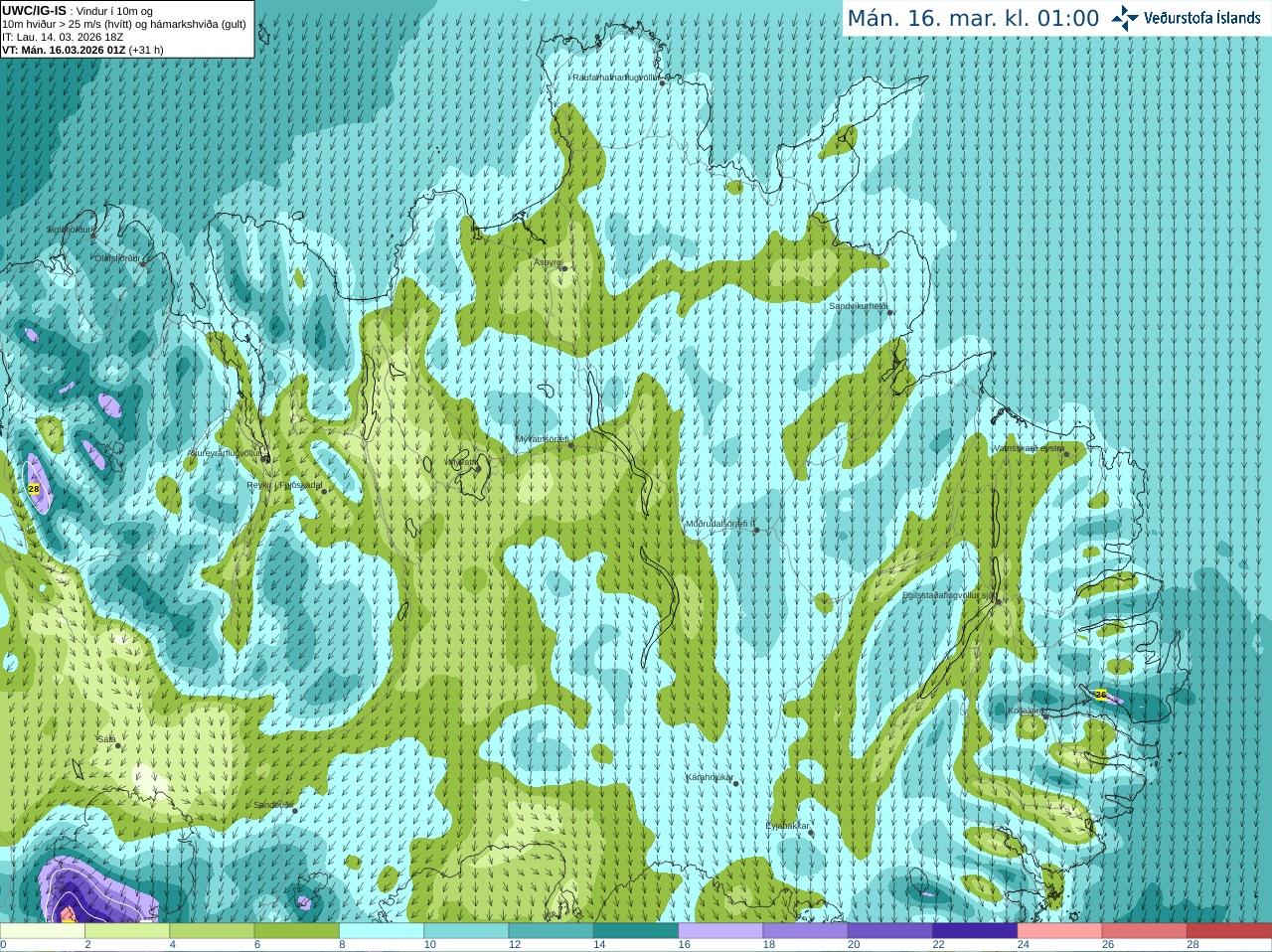
Task: Click the 'Sandvíkurheiði' station label
Action: pos(859,306)
